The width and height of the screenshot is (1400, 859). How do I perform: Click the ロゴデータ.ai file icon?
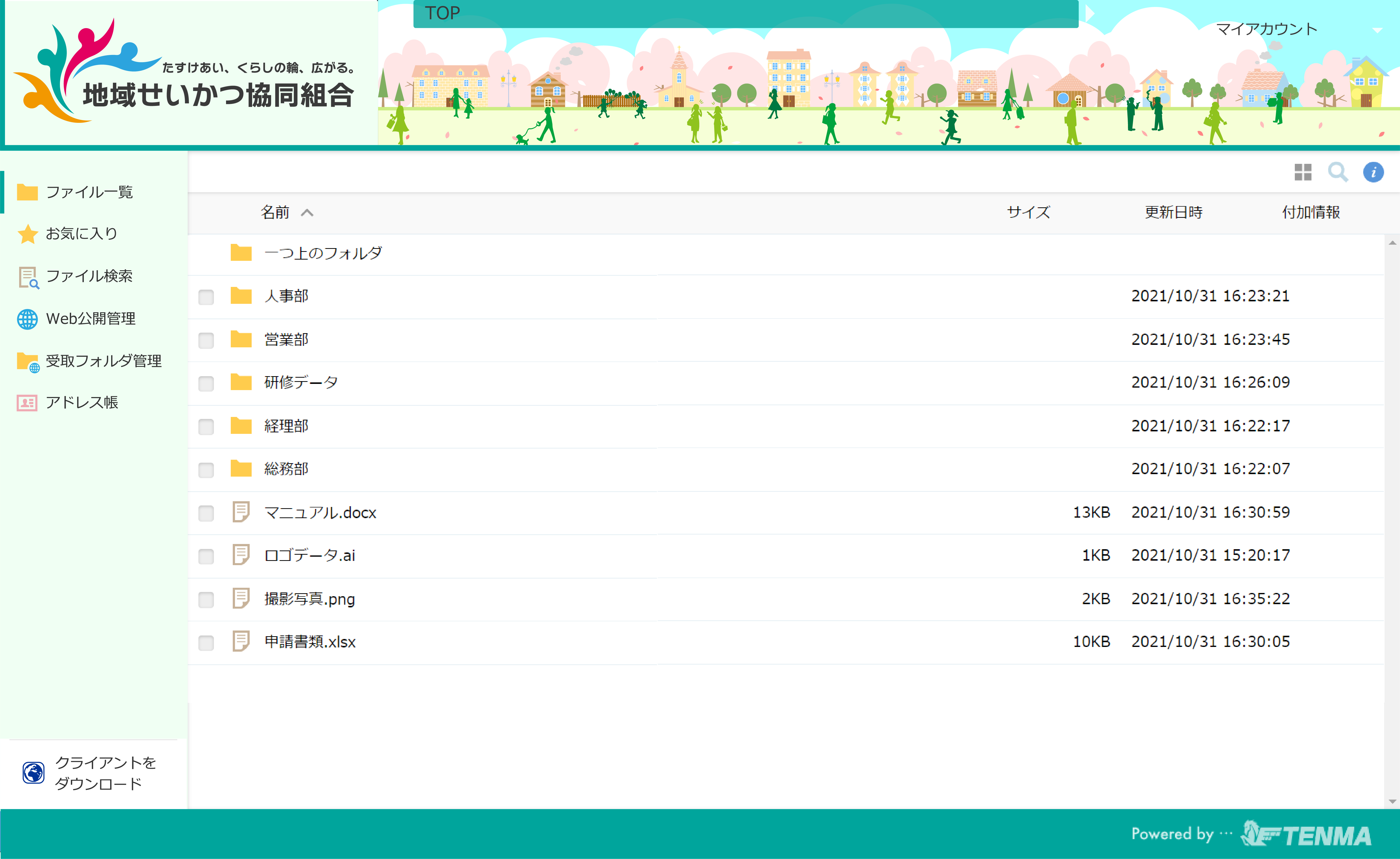click(x=241, y=555)
